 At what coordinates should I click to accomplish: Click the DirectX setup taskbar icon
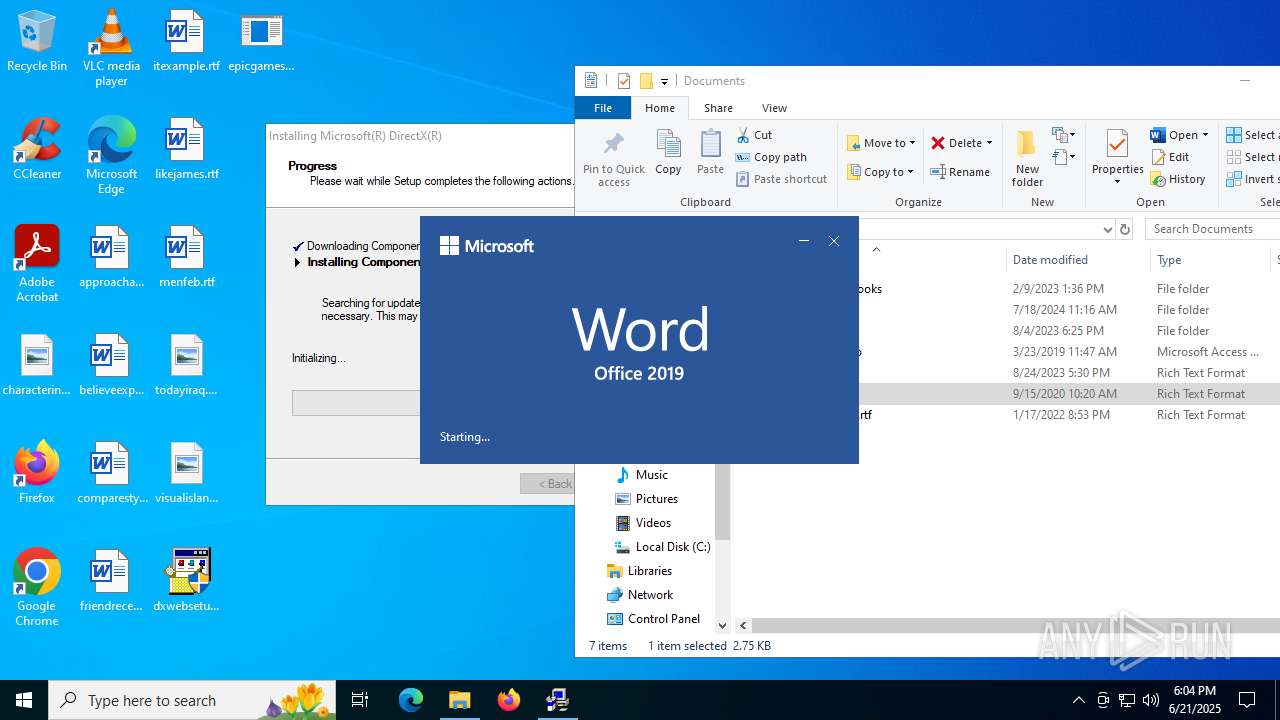(558, 700)
